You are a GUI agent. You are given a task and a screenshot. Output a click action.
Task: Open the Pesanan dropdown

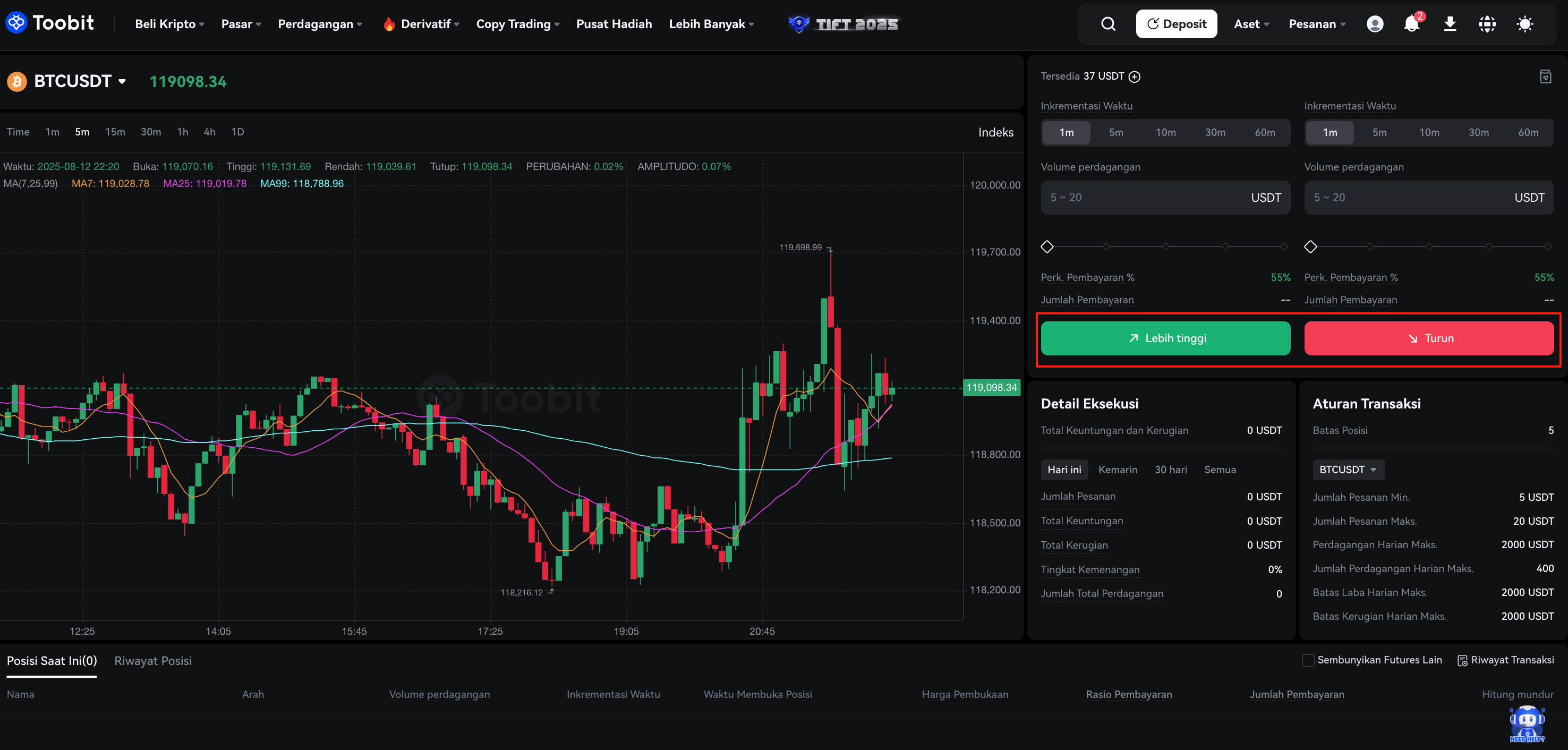[1317, 24]
